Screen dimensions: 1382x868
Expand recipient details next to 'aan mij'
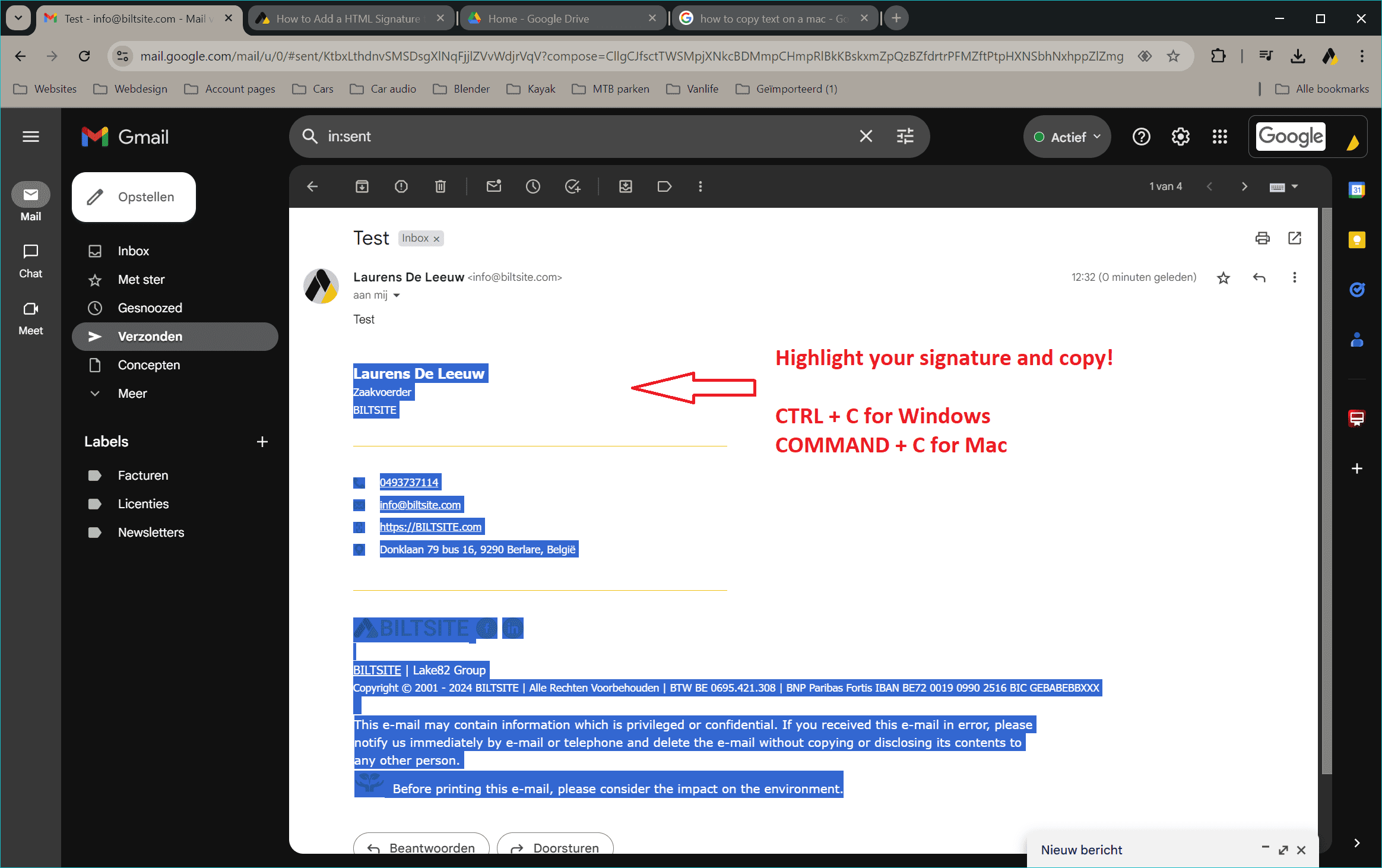point(397,295)
